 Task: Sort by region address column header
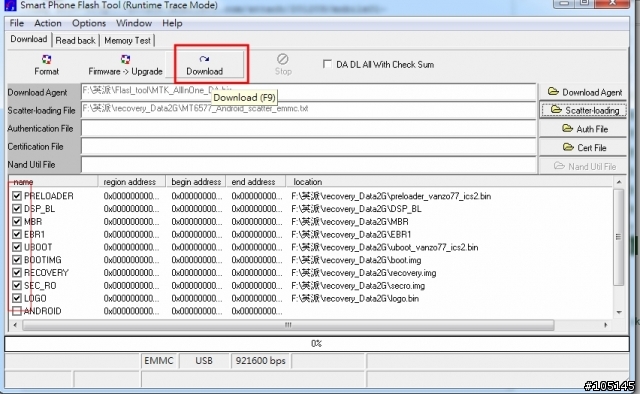coord(131,182)
